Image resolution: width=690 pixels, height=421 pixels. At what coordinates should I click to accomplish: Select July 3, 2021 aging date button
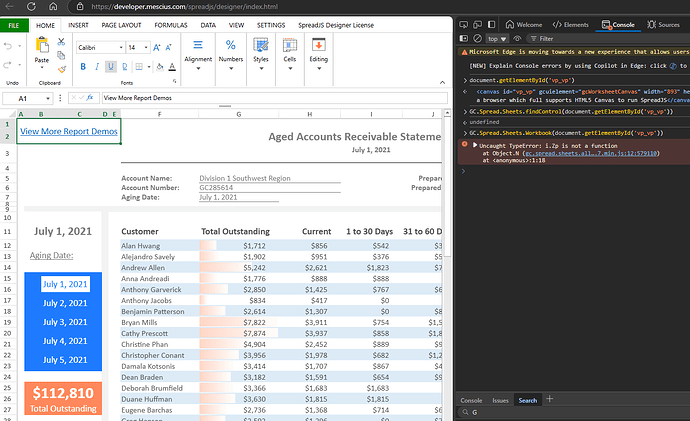(x=65, y=322)
